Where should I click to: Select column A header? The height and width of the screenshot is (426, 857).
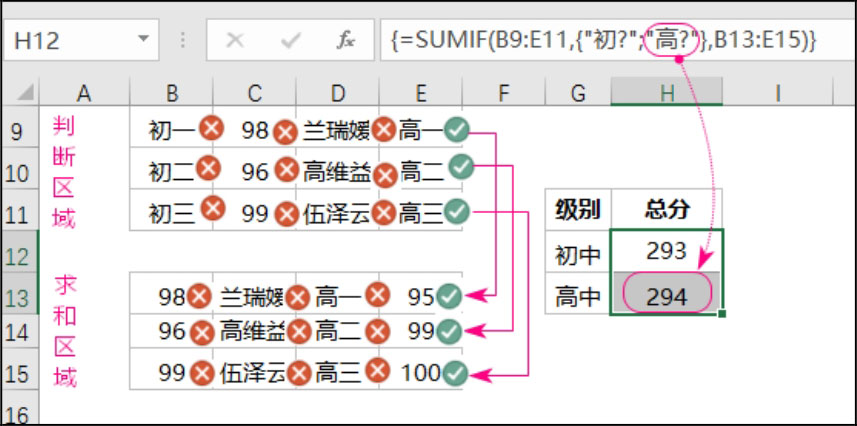(x=84, y=93)
